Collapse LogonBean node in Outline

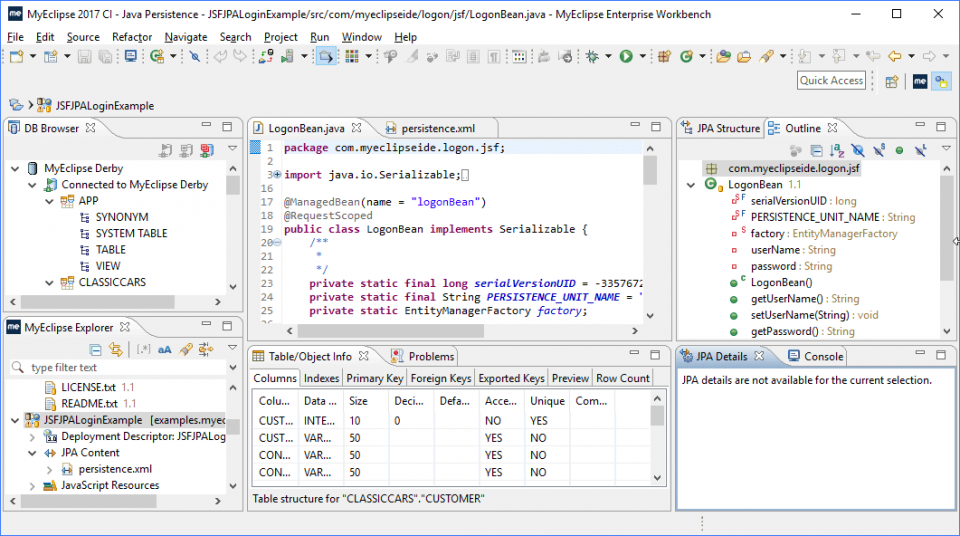pyautogui.click(x=691, y=185)
